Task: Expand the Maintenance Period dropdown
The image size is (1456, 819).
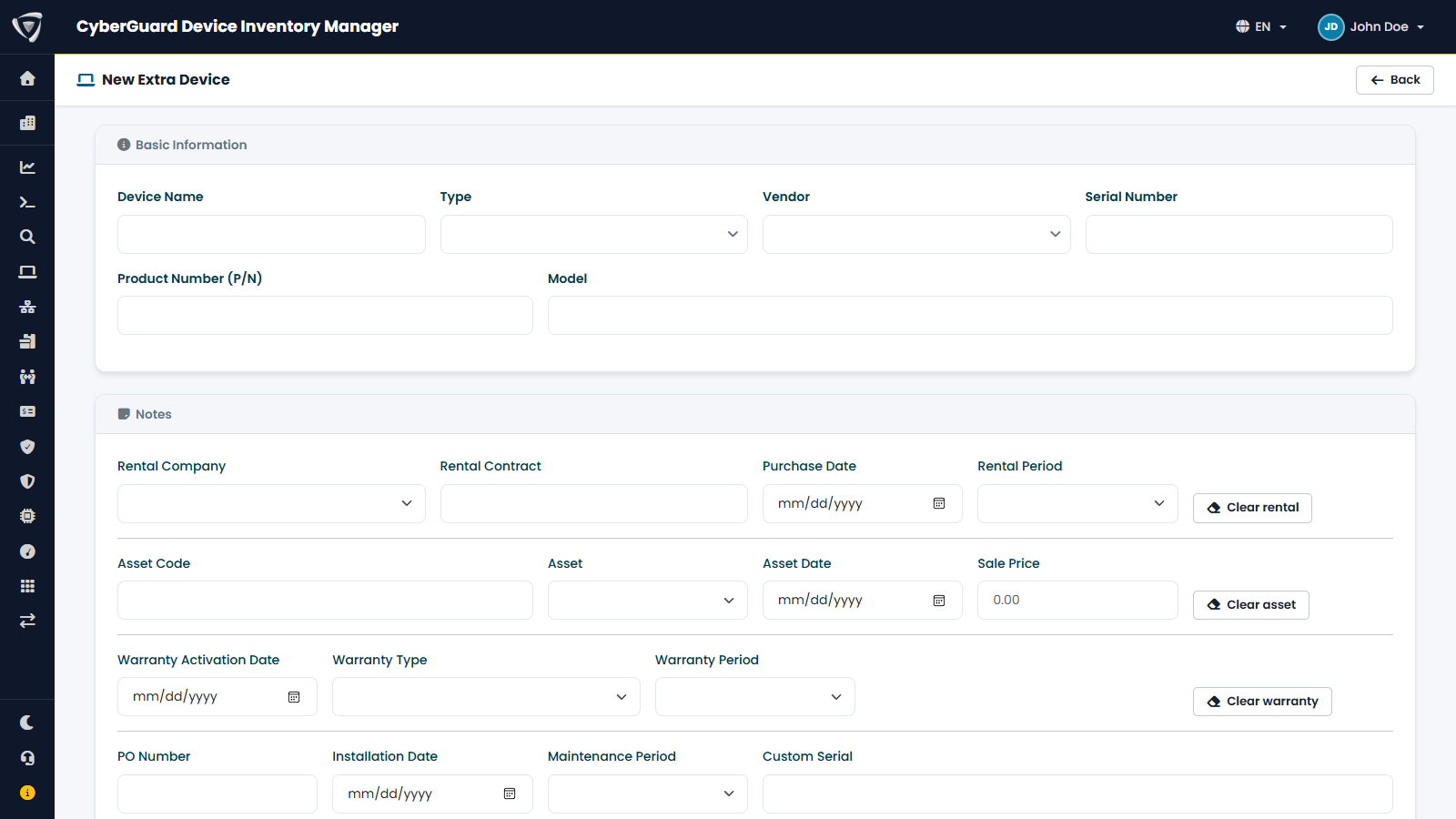Action: pos(648,794)
